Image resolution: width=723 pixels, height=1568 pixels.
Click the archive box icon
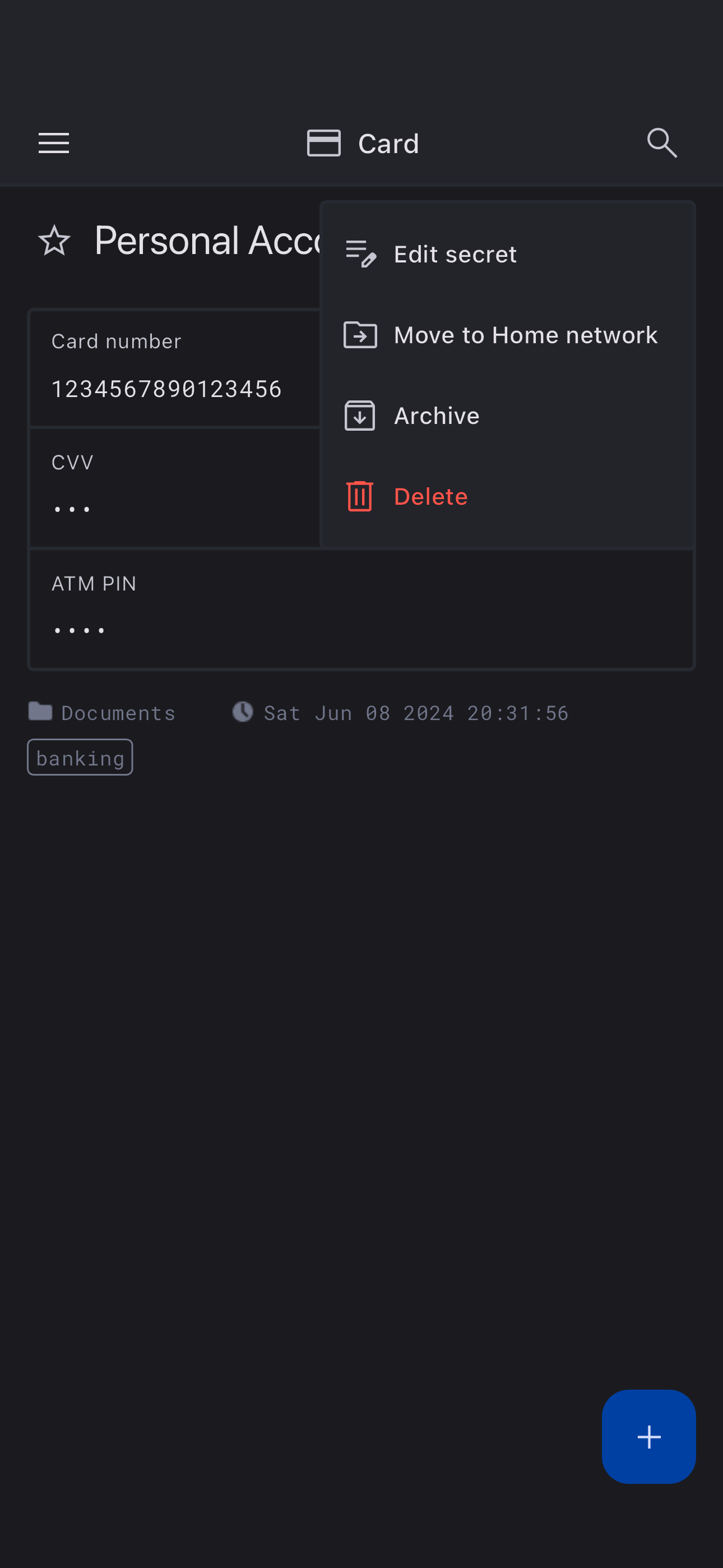[360, 416]
